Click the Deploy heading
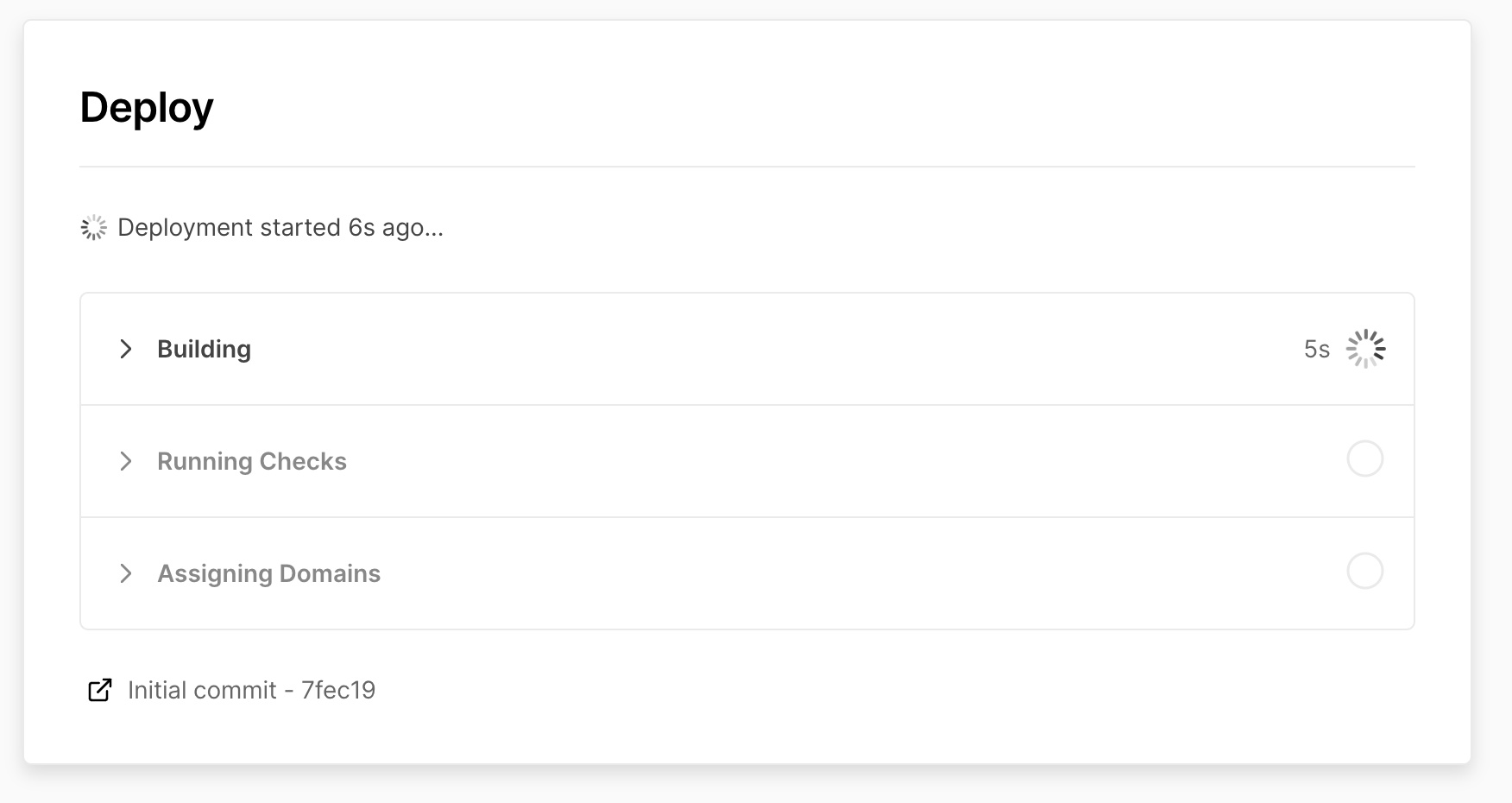1512x803 pixels. click(147, 108)
